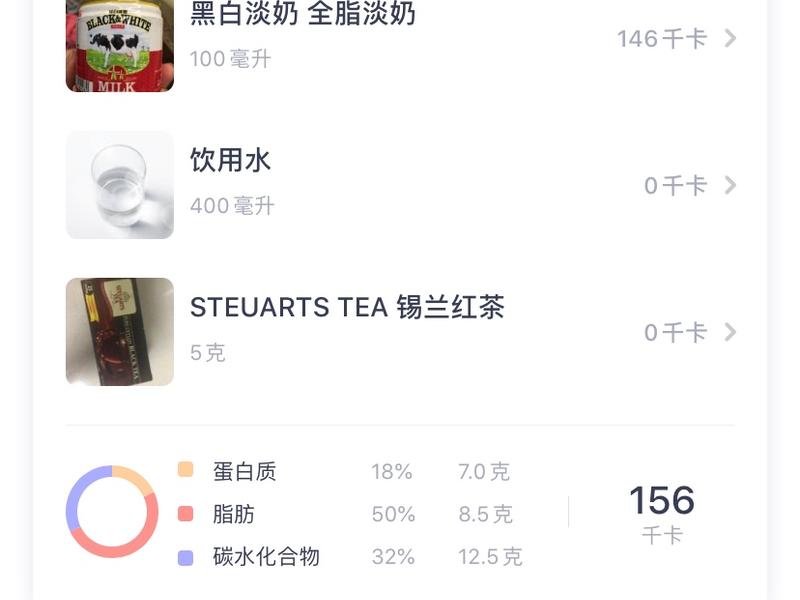The height and width of the screenshot is (600, 800).
Task: Open the Steuarts Tea box thumbnail
Action: pyautogui.click(x=120, y=332)
